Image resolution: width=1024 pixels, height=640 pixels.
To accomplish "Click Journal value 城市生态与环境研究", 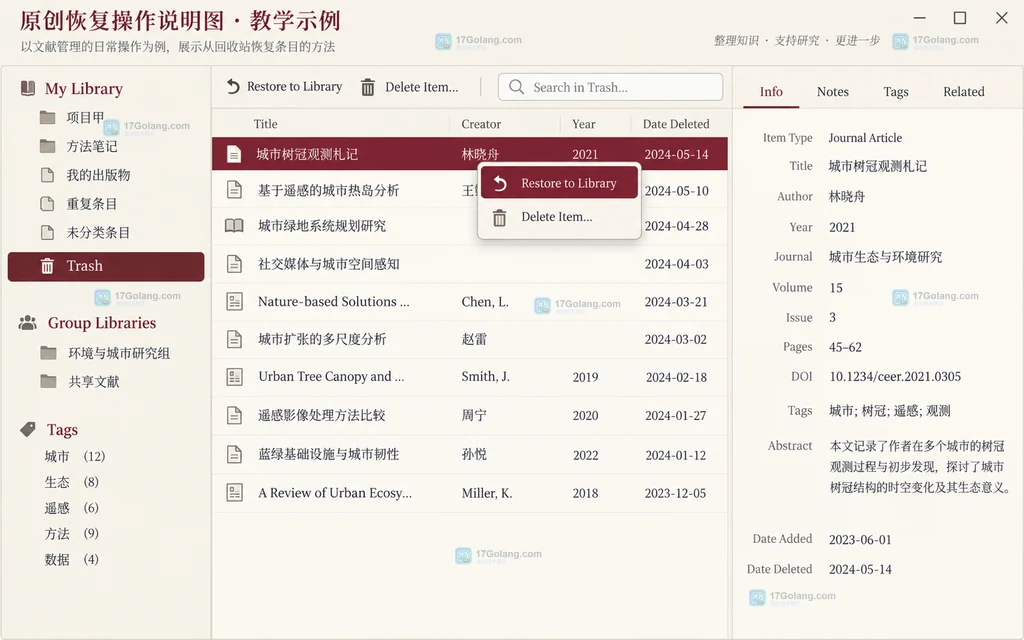I will (x=886, y=257).
